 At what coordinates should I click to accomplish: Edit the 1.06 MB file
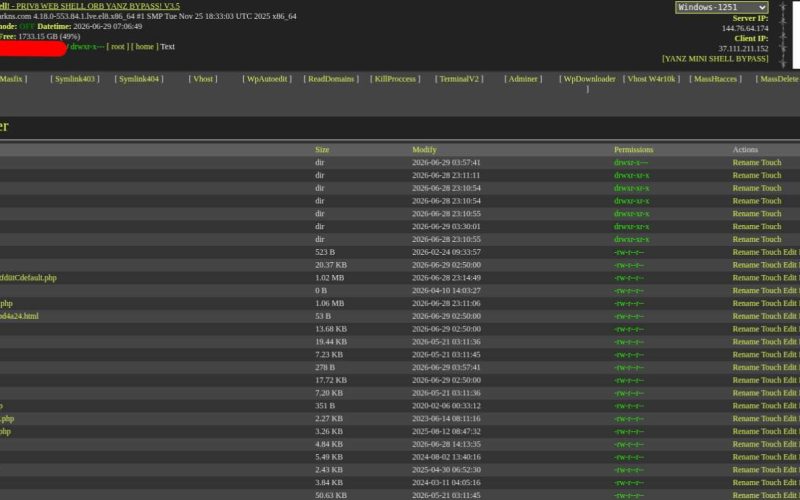pyautogui.click(x=790, y=304)
